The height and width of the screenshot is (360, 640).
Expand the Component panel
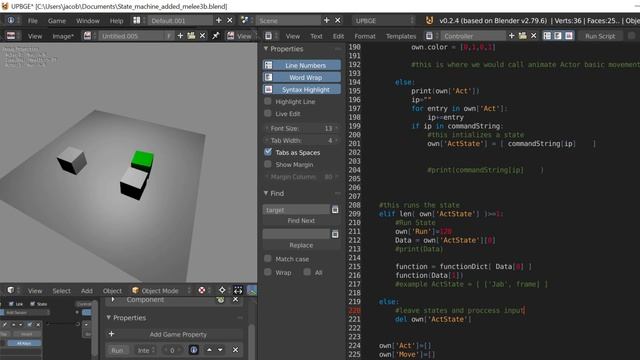[113, 300]
